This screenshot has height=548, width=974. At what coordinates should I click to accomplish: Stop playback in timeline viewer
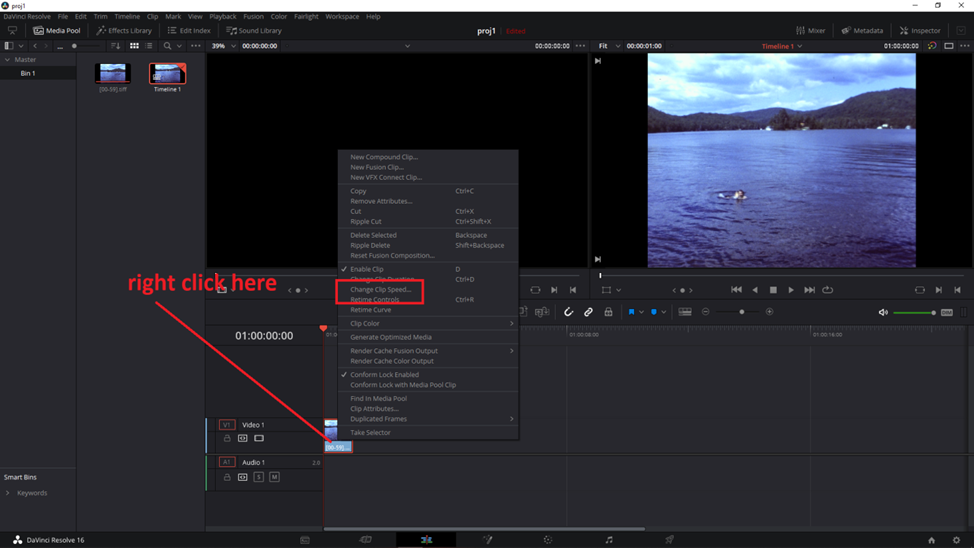click(x=773, y=290)
